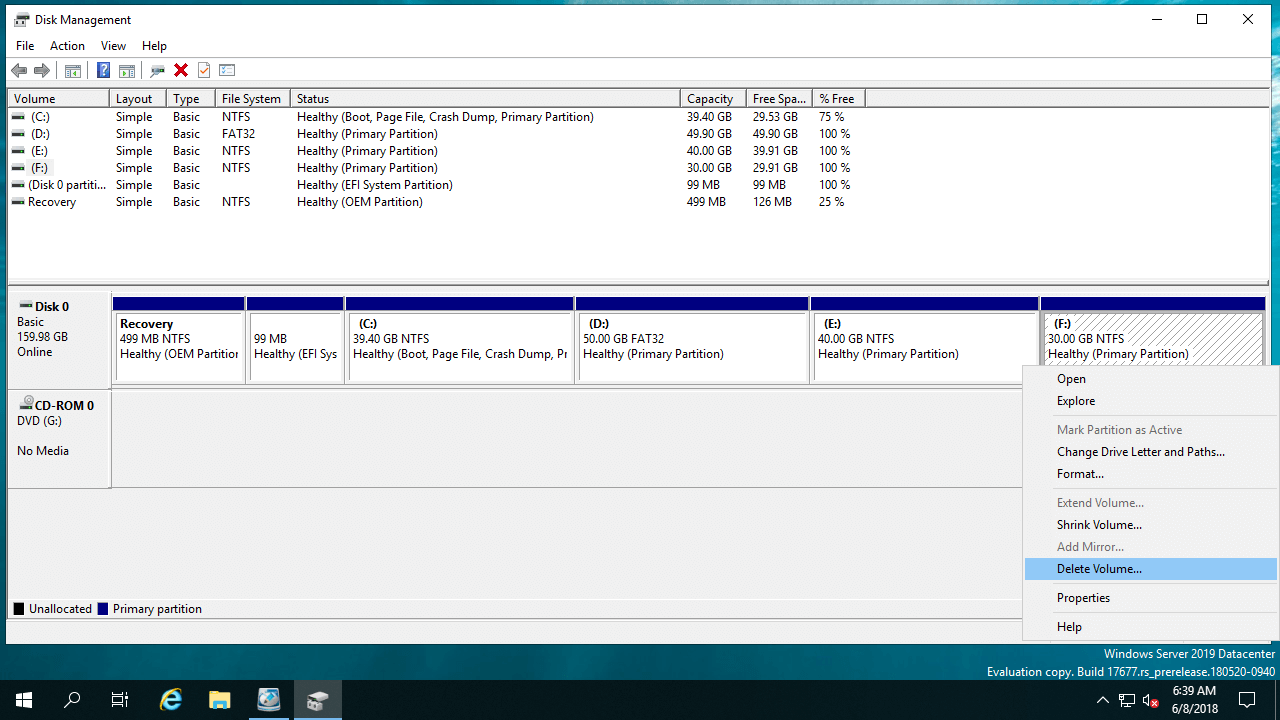Open Internet Explorer from the taskbar
Image resolution: width=1280 pixels, height=720 pixels.
pos(171,700)
